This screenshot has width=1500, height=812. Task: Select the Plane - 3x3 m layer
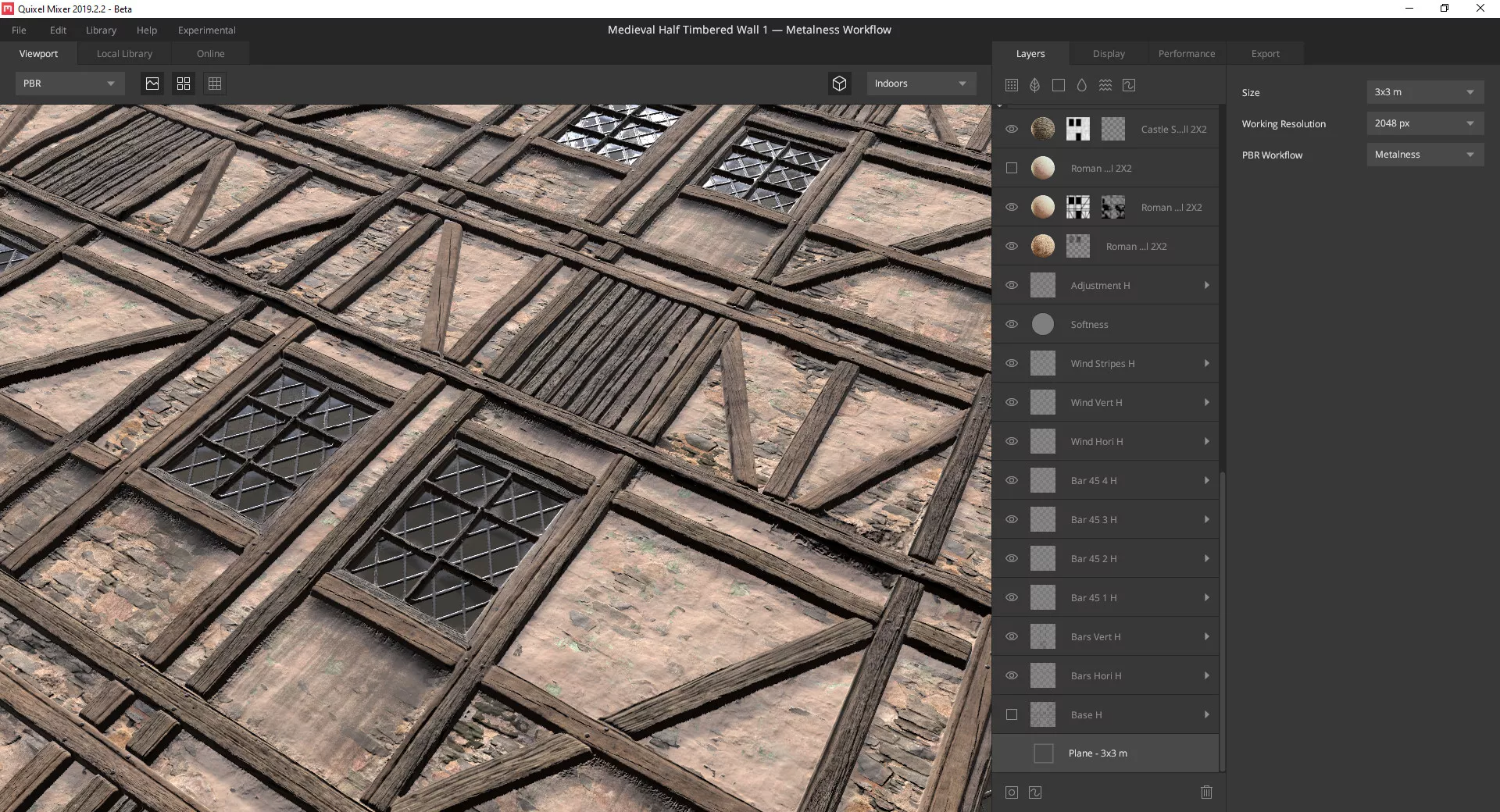click(x=1098, y=753)
